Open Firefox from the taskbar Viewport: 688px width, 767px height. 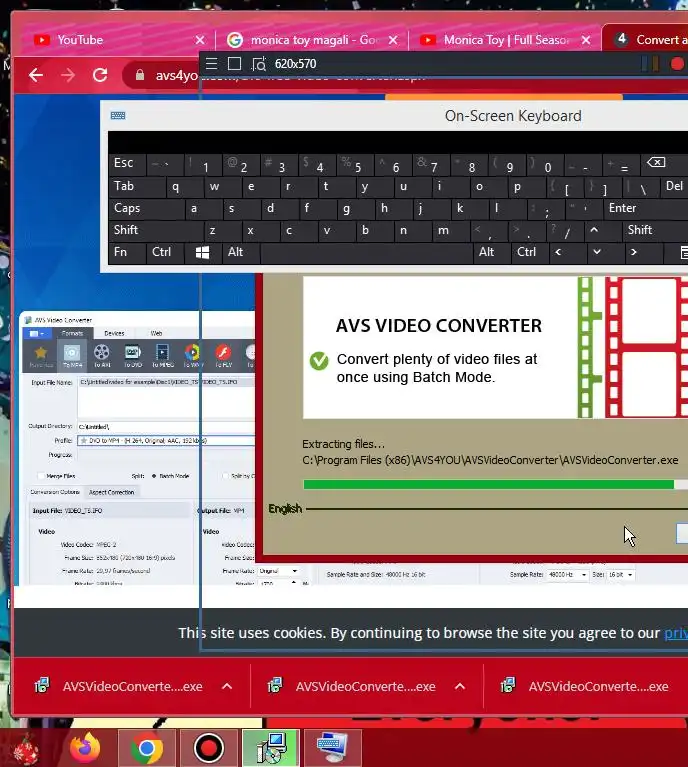(85, 748)
